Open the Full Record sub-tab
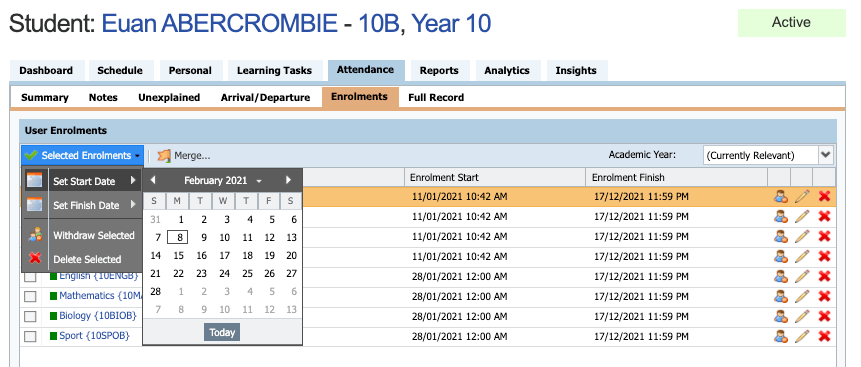This screenshot has height=367, width=861. 436,97
